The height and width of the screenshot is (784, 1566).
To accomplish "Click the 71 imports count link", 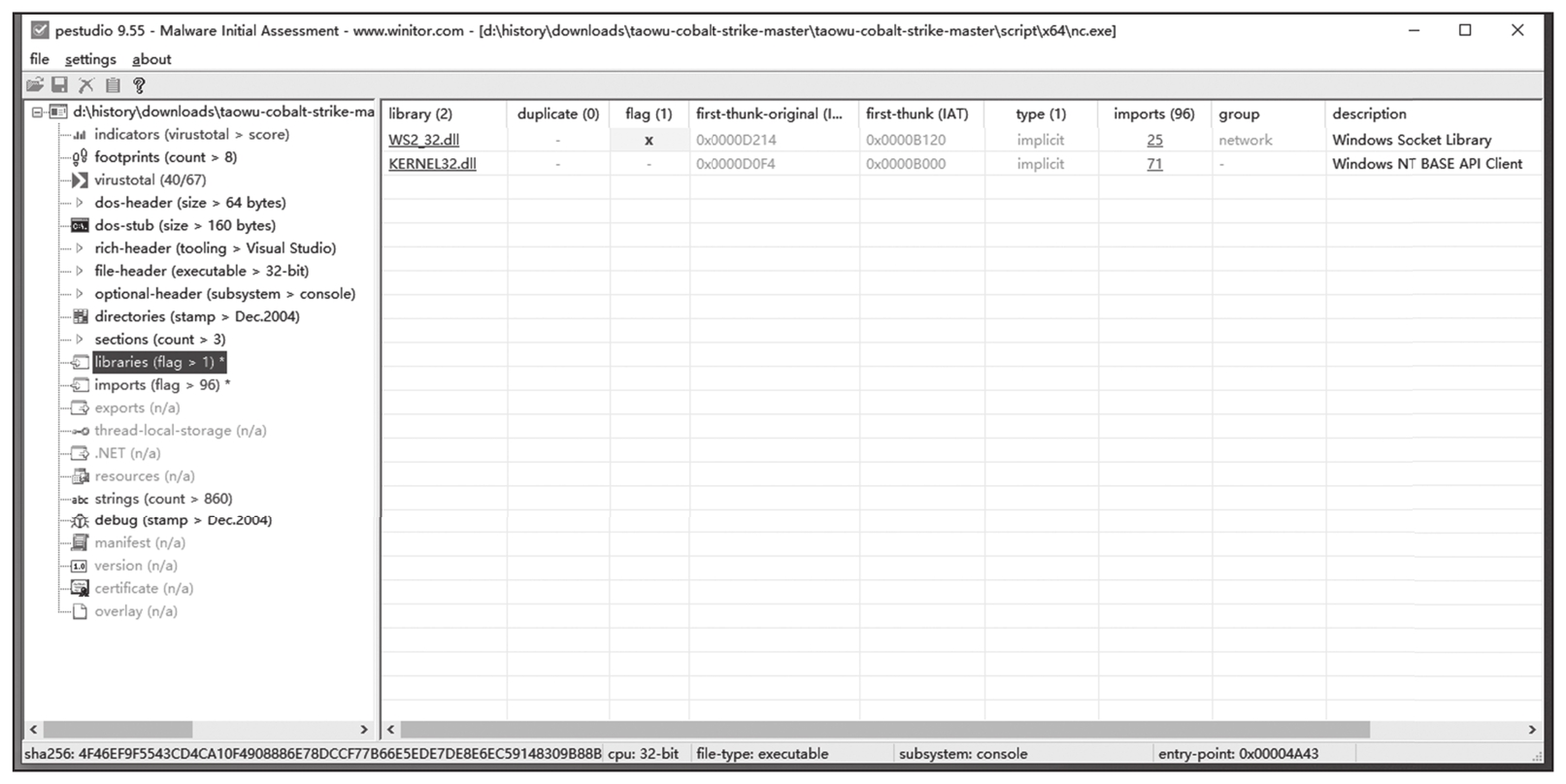I will tap(1154, 164).
